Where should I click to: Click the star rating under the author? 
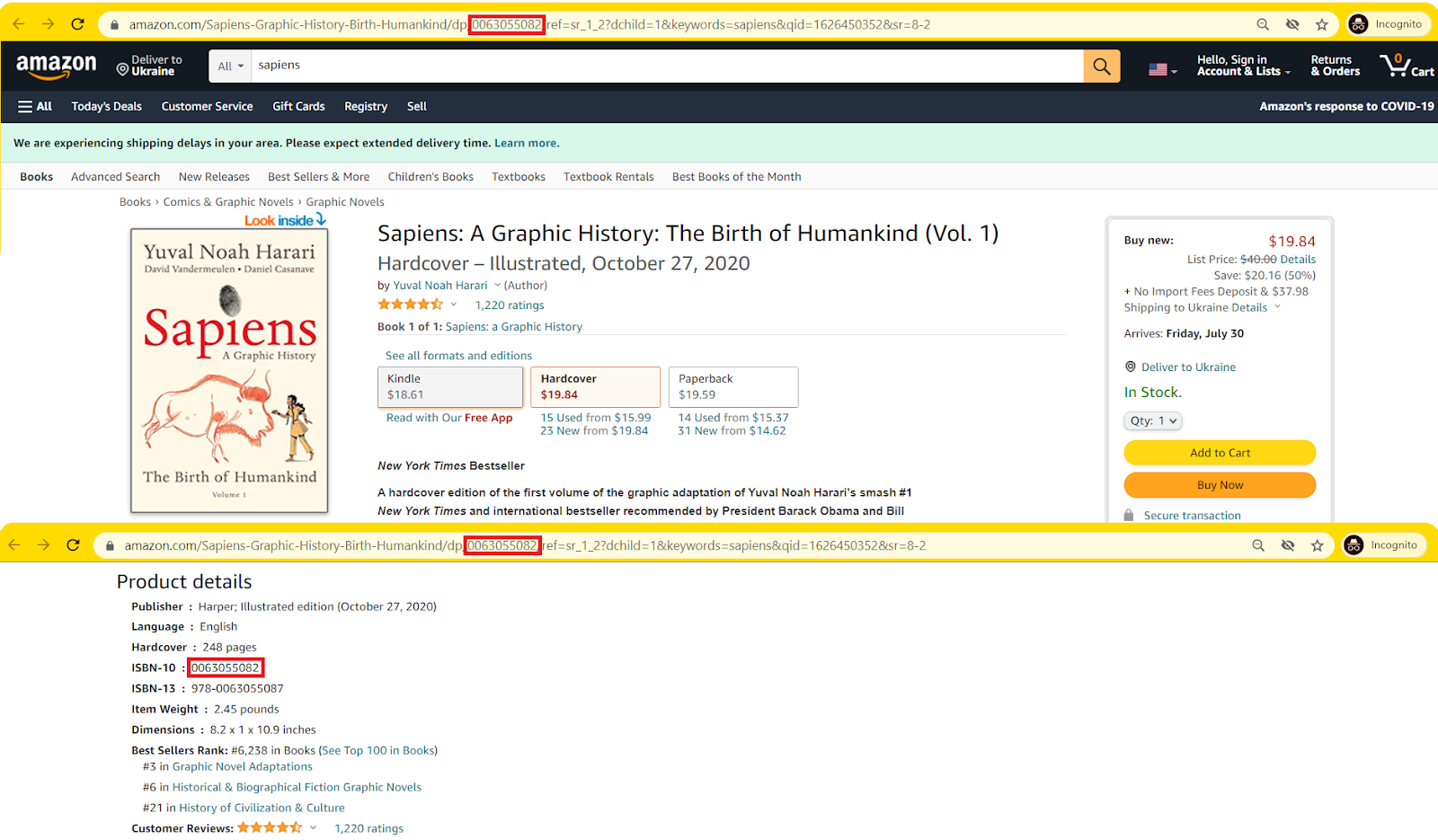(411, 305)
